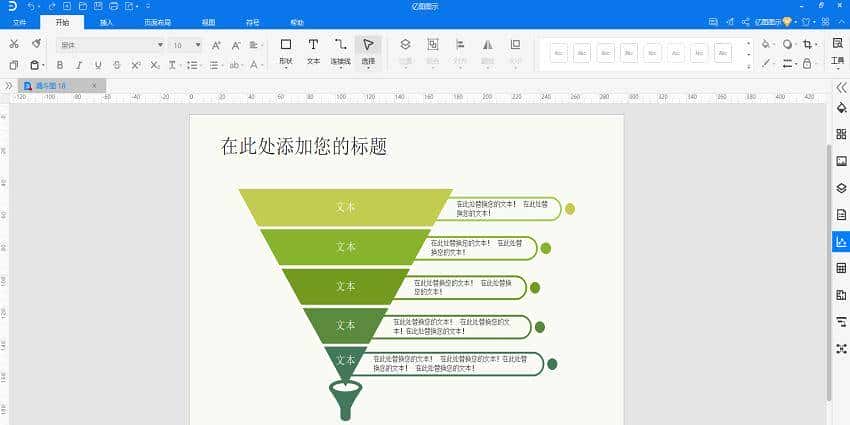The height and width of the screenshot is (425, 850).
Task: Expand the text alignment dropdown
Action: (x=256, y=46)
